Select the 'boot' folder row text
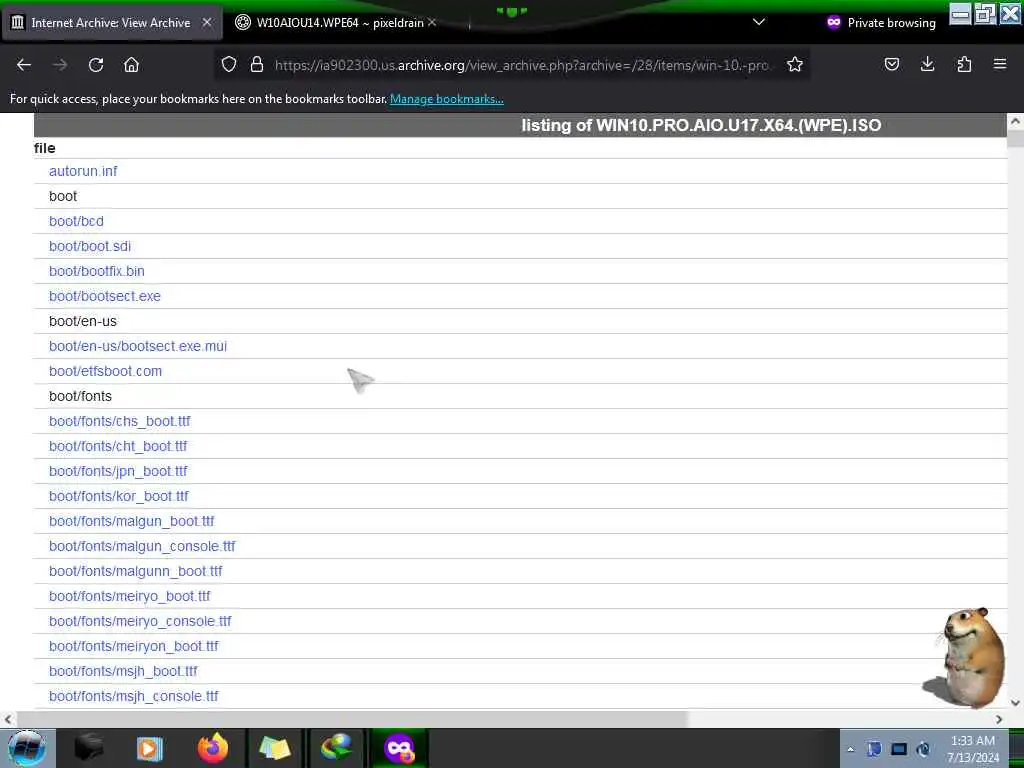 click(x=63, y=196)
